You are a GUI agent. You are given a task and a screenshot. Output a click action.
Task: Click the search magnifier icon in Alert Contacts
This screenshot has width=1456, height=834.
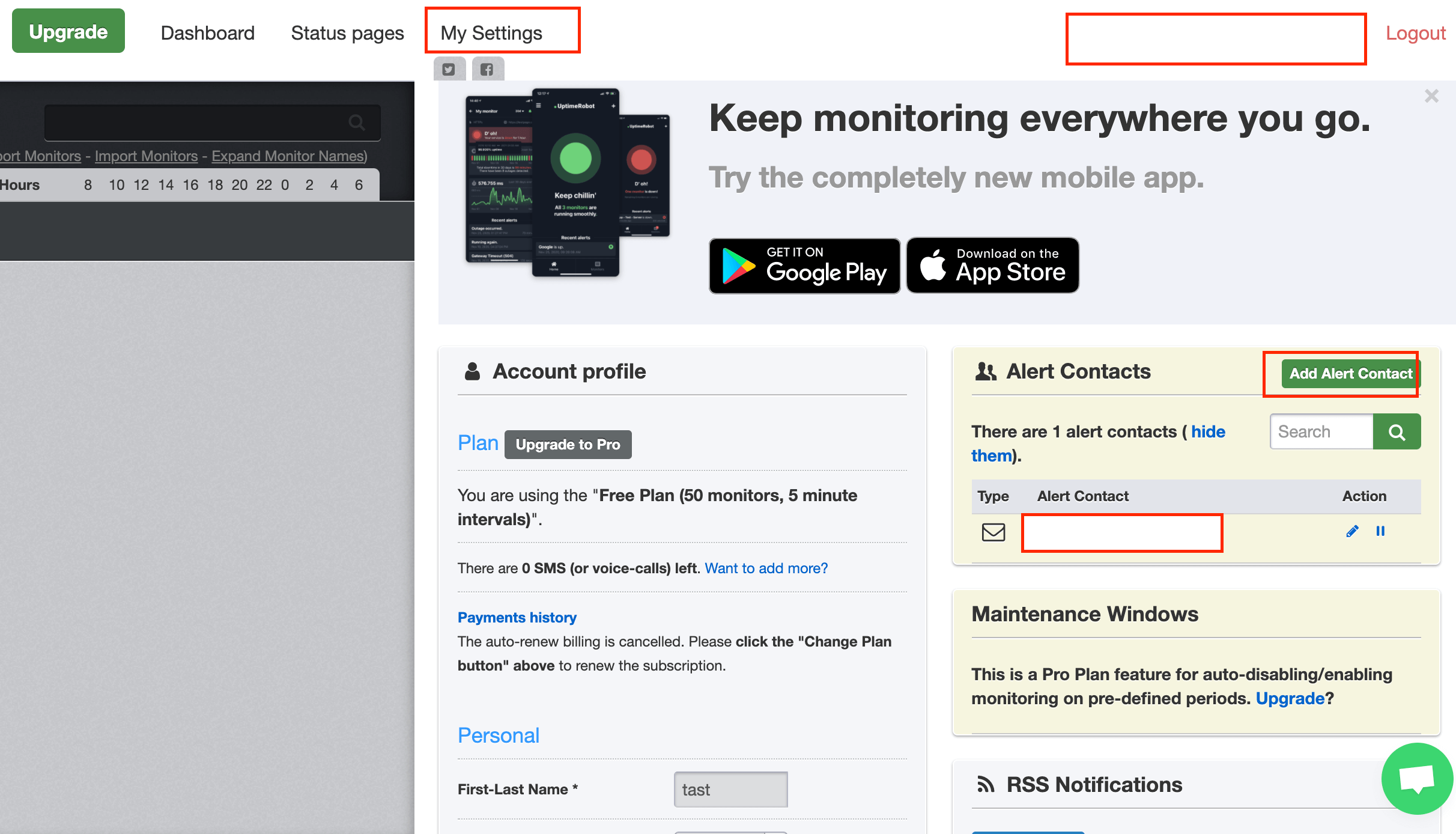pyautogui.click(x=1397, y=432)
